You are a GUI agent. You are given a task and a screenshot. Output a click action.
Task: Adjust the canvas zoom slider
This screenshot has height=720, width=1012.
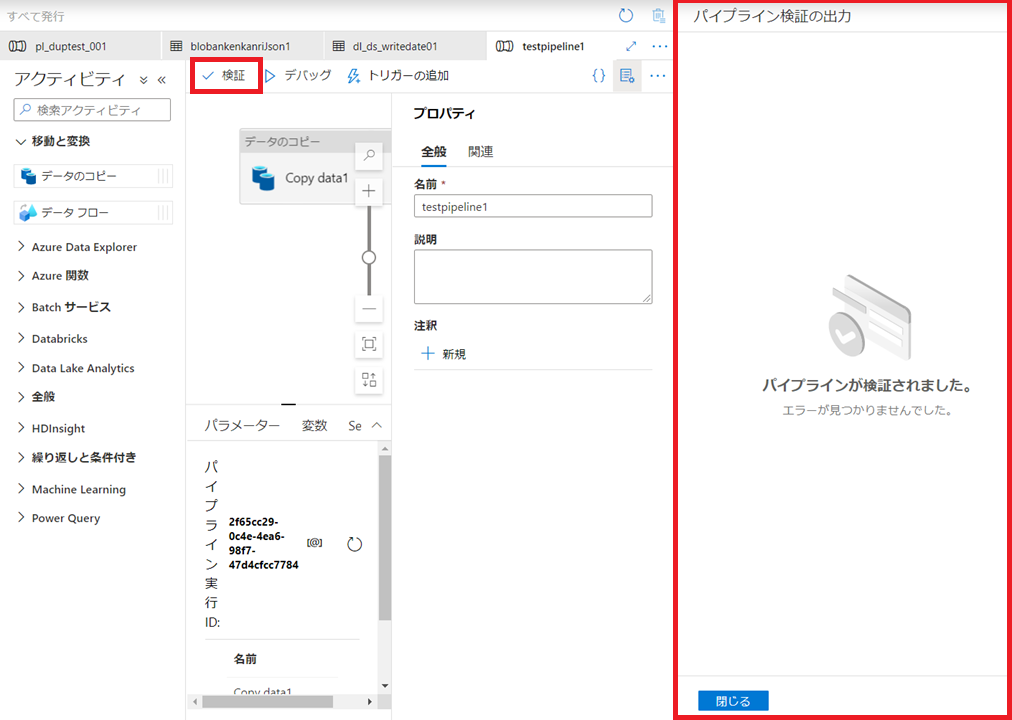tap(369, 259)
